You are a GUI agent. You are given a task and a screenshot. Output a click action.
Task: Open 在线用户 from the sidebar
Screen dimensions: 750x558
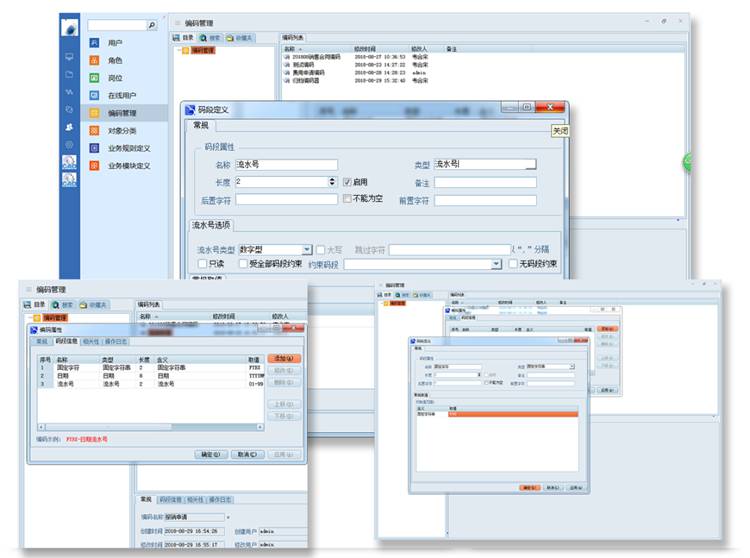point(95,95)
